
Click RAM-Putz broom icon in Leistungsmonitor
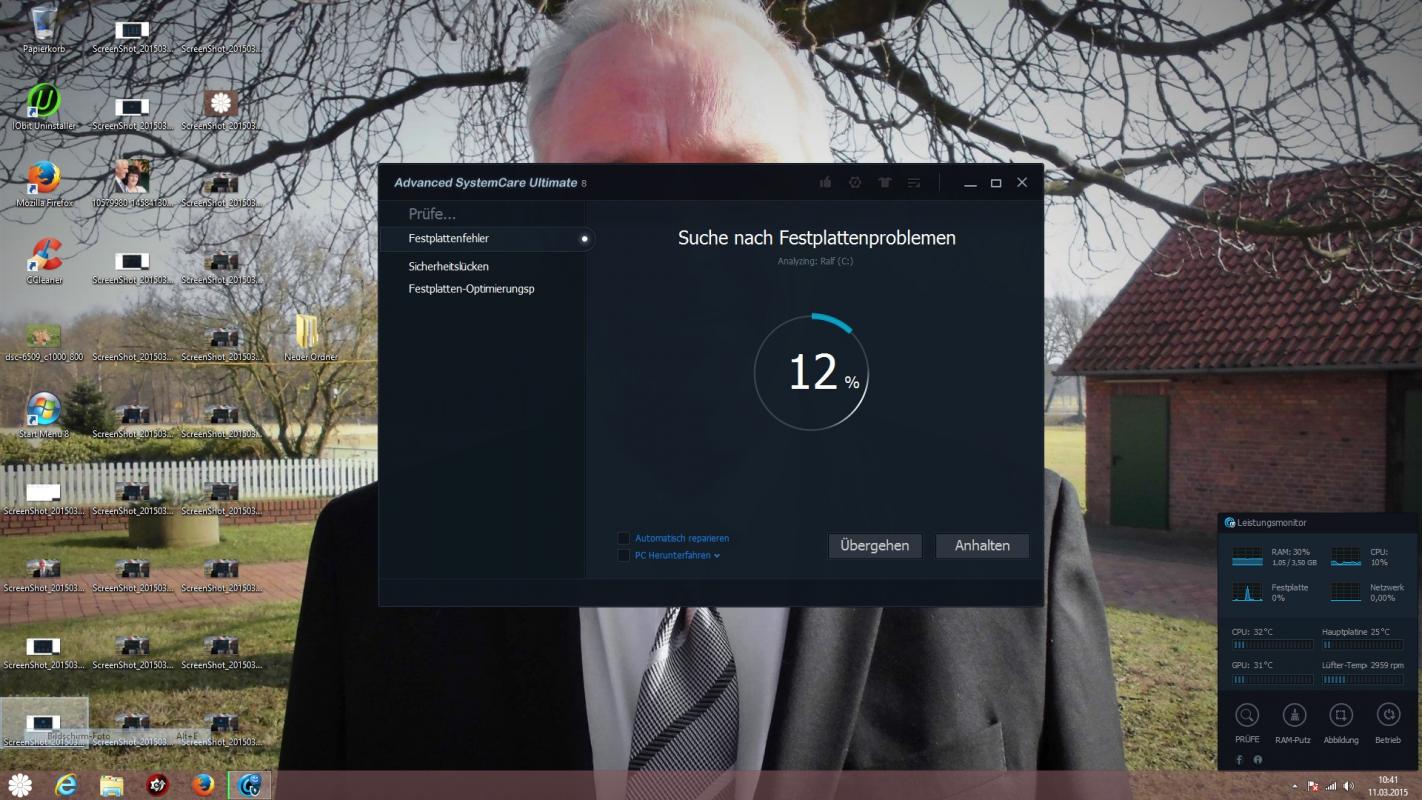pyautogui.click(x=1294, y=715)
